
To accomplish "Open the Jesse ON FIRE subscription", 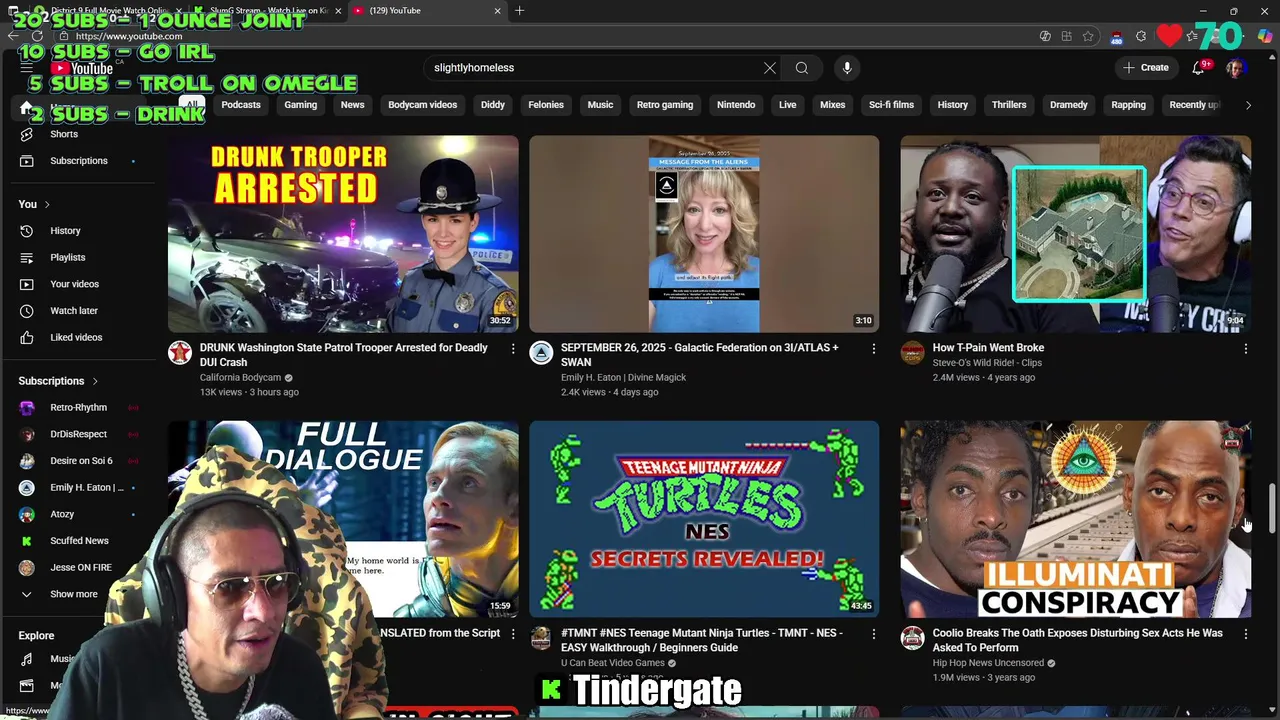I will [81, 568].
